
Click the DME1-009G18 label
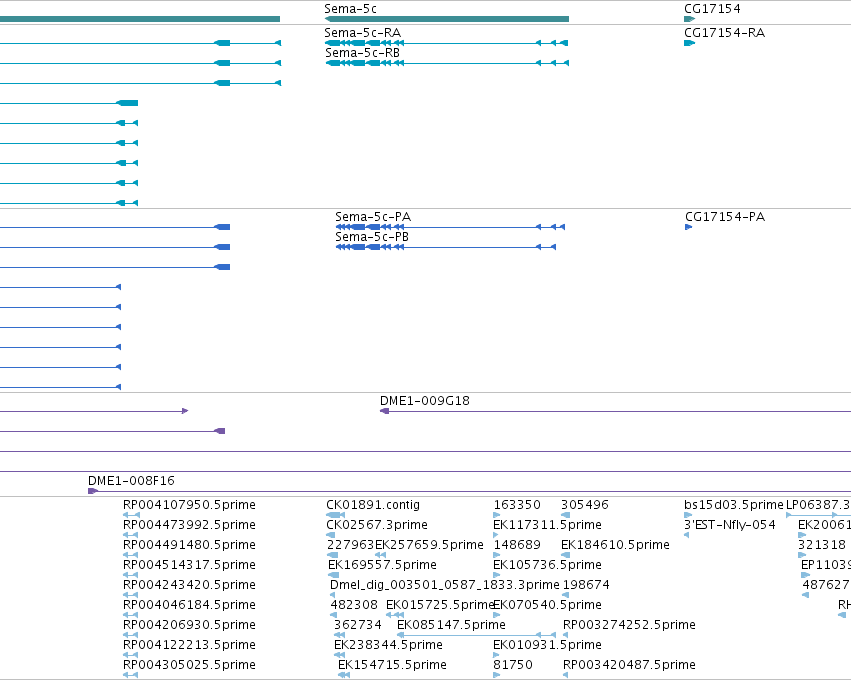click(424, 401)
